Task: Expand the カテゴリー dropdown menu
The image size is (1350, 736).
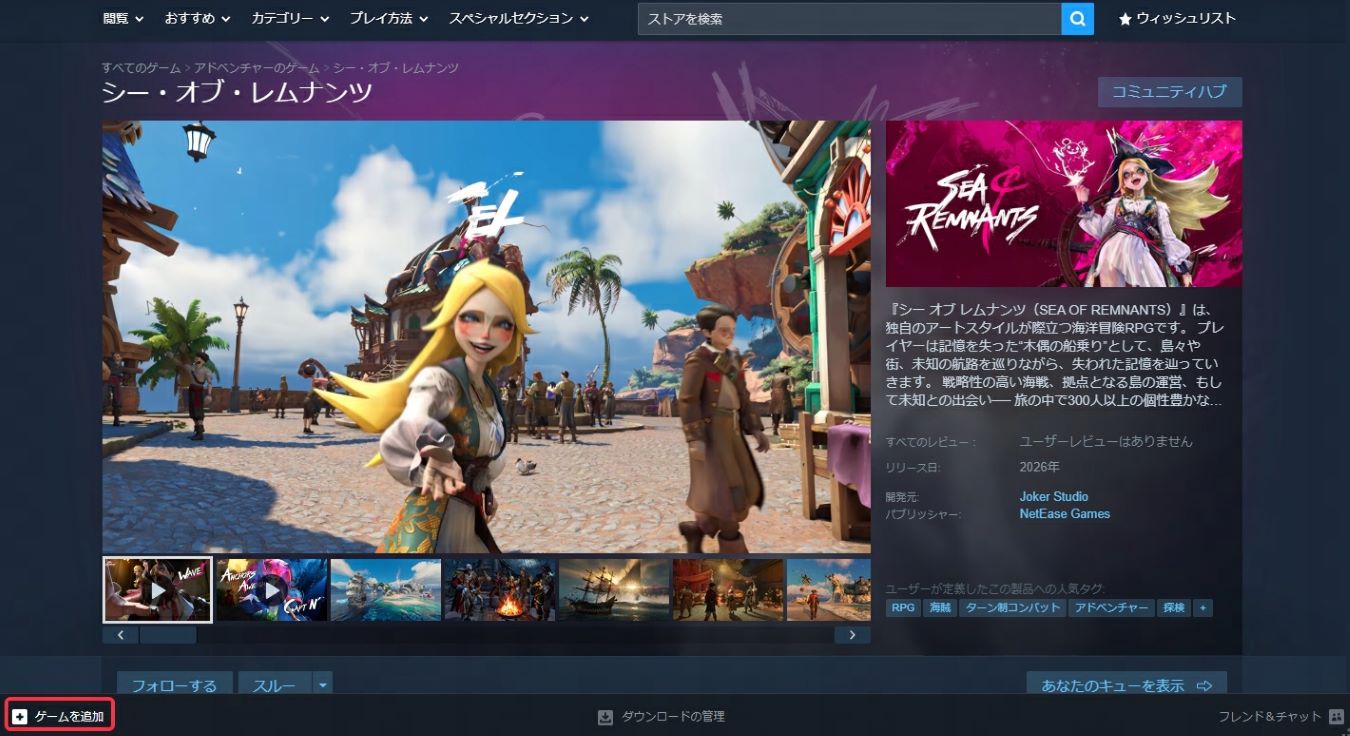Action: pyautogui.click(x=288, y=19)
